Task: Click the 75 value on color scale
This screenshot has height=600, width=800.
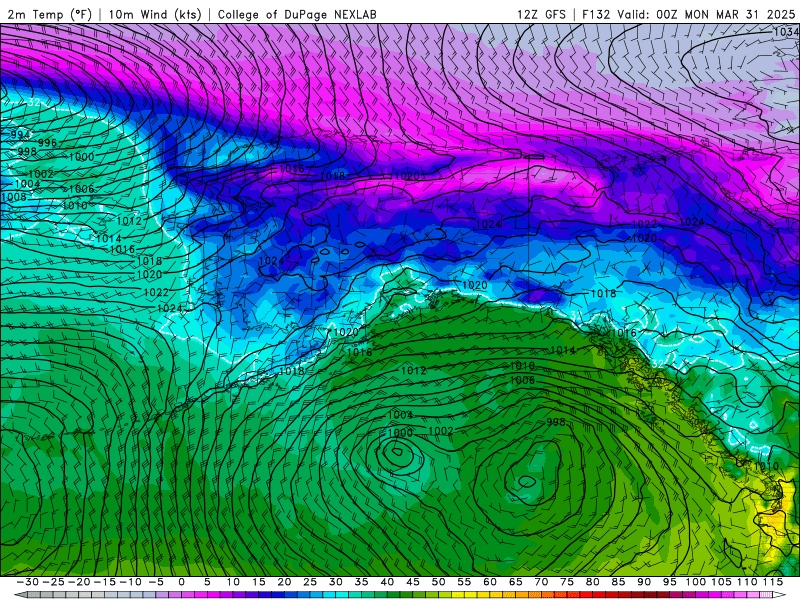Action: pyautogui.click(x=567, y=582)
